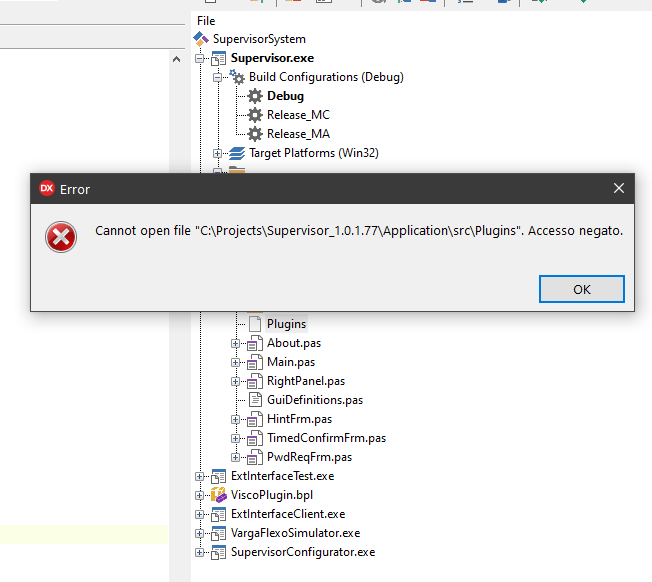Select the Plugins entry label
This screenshot has width=652, height=582.
point(286,324)
